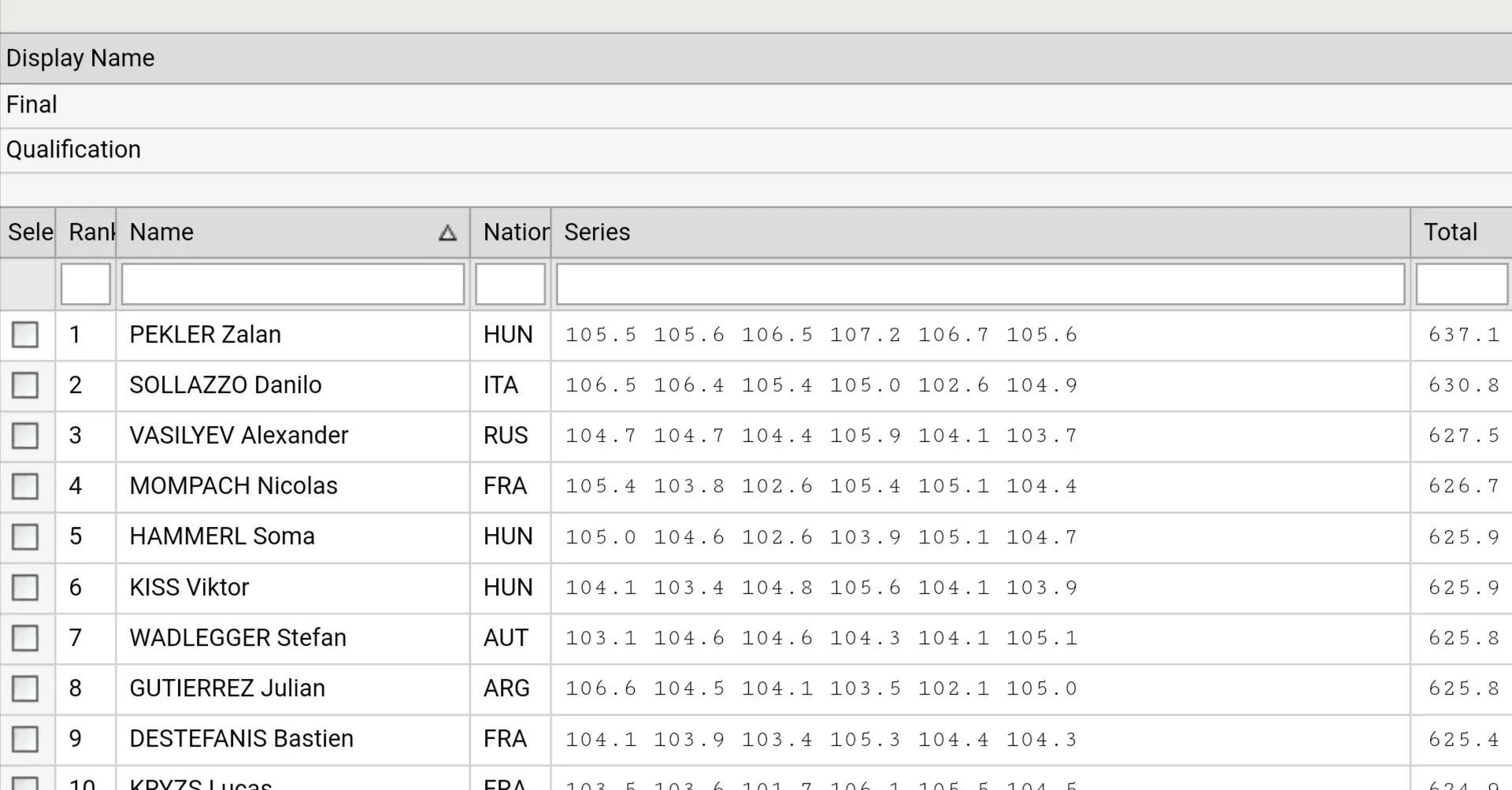Click the sort triangle in Name column
The width and height of the screenshot is (1512, 790).
[x=447, y=232]
